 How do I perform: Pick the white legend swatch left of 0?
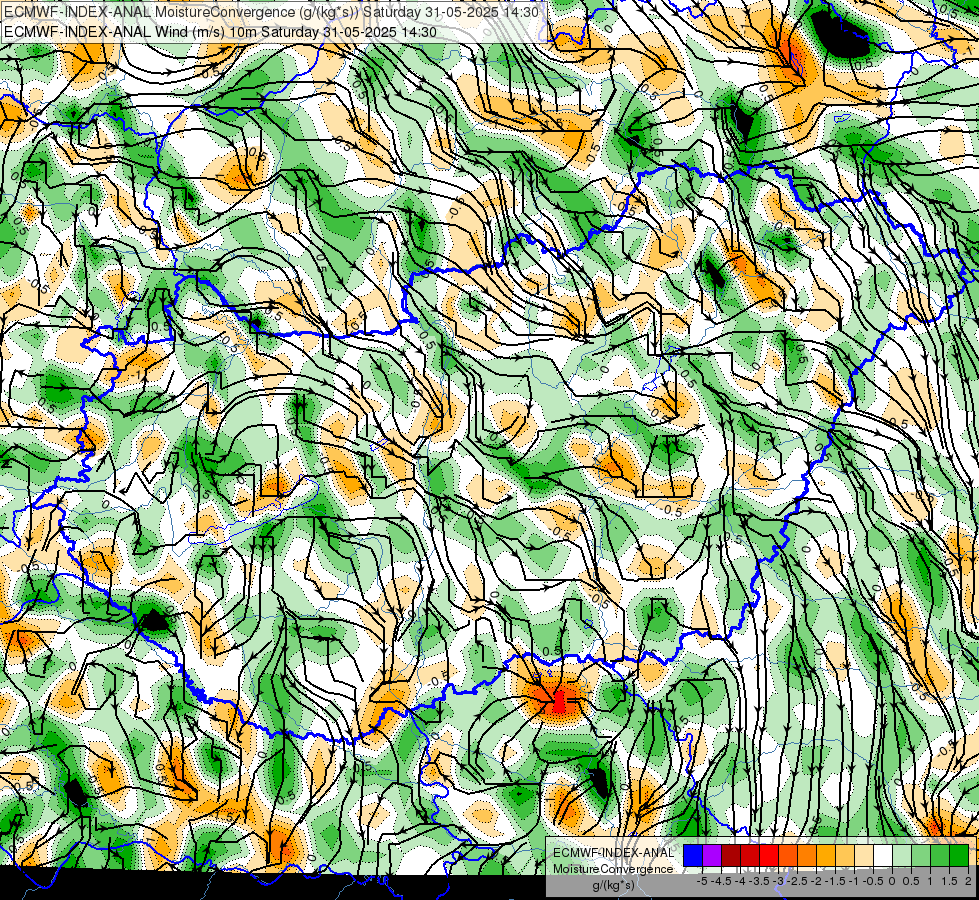(883, 855)
